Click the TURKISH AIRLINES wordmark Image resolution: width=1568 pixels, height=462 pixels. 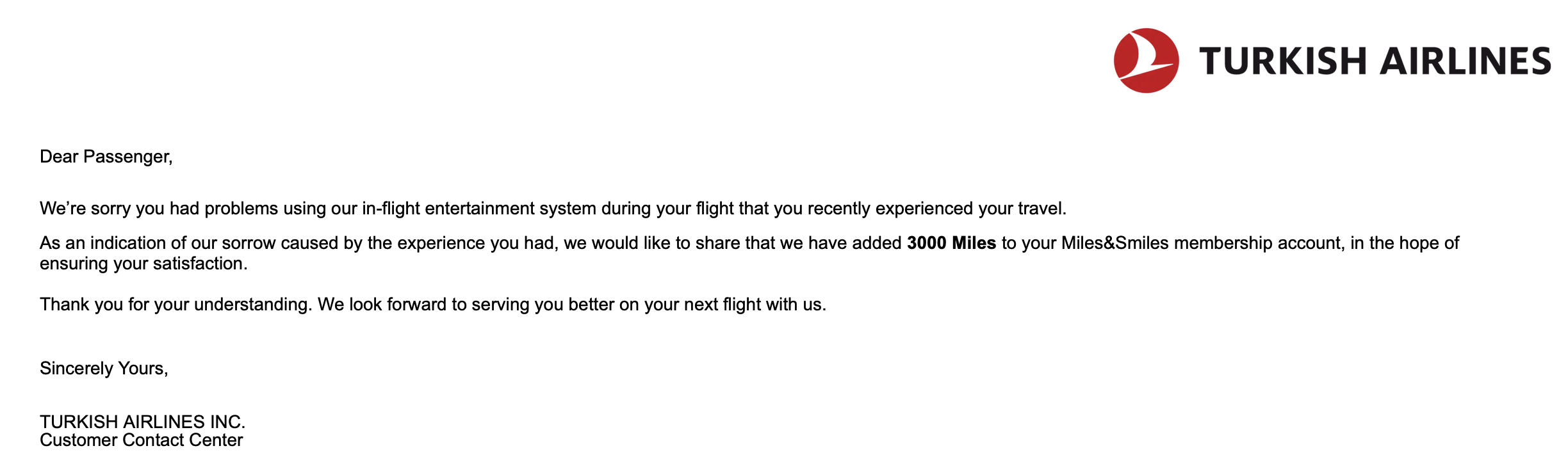[x=1375, y=61]
